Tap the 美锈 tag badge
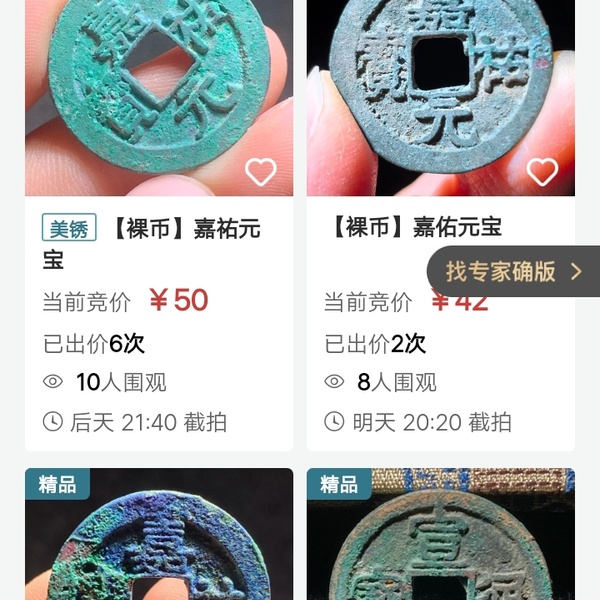This screenshot has height=600, width=600. tap(69, 227)
